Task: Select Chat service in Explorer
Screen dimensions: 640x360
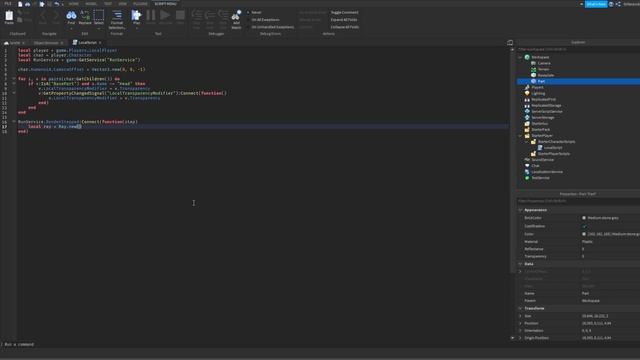Action: (x=535, y=166)
